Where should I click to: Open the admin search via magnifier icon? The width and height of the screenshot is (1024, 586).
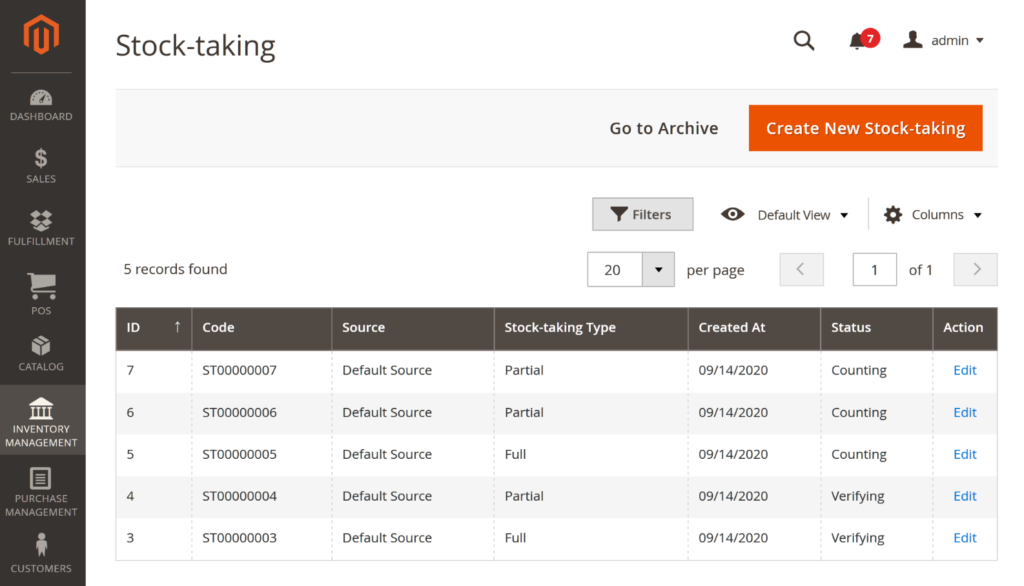pos(804,40)
